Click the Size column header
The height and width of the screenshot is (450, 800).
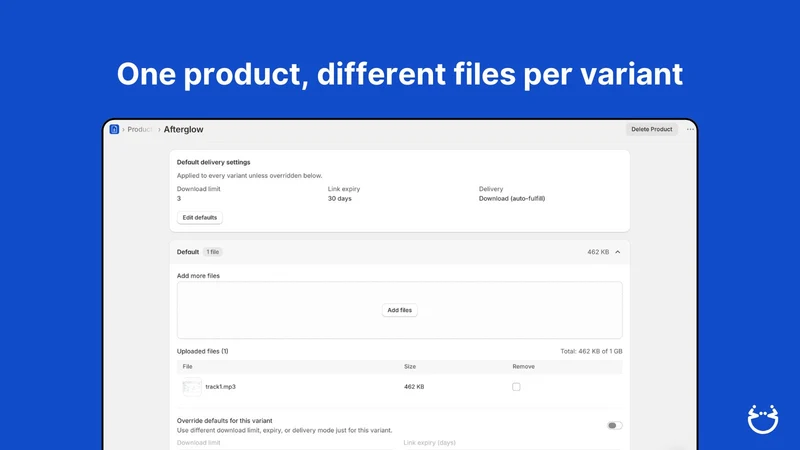(x=410, y=366)
